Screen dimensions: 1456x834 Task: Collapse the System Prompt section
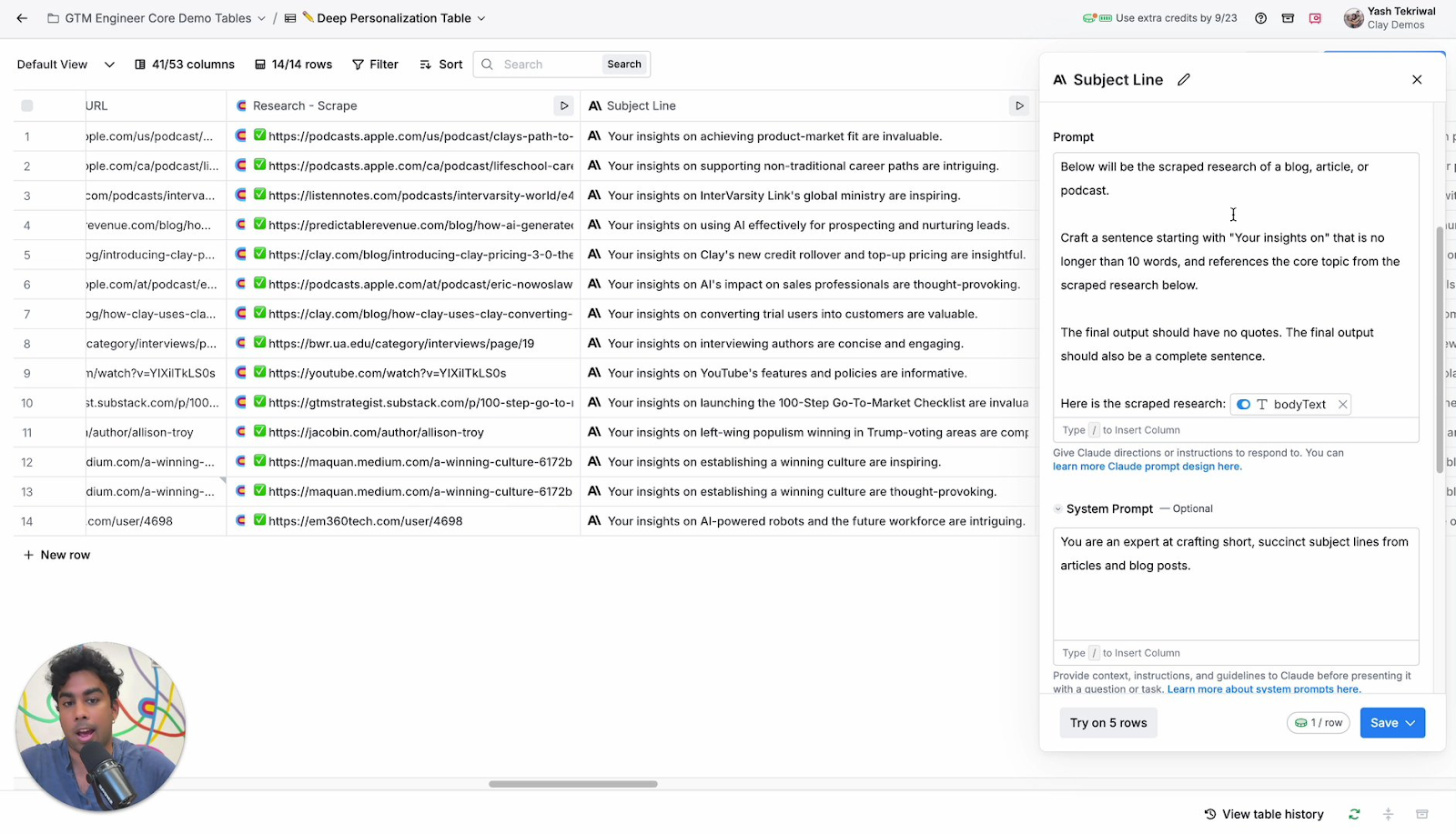coord(1058,509)
